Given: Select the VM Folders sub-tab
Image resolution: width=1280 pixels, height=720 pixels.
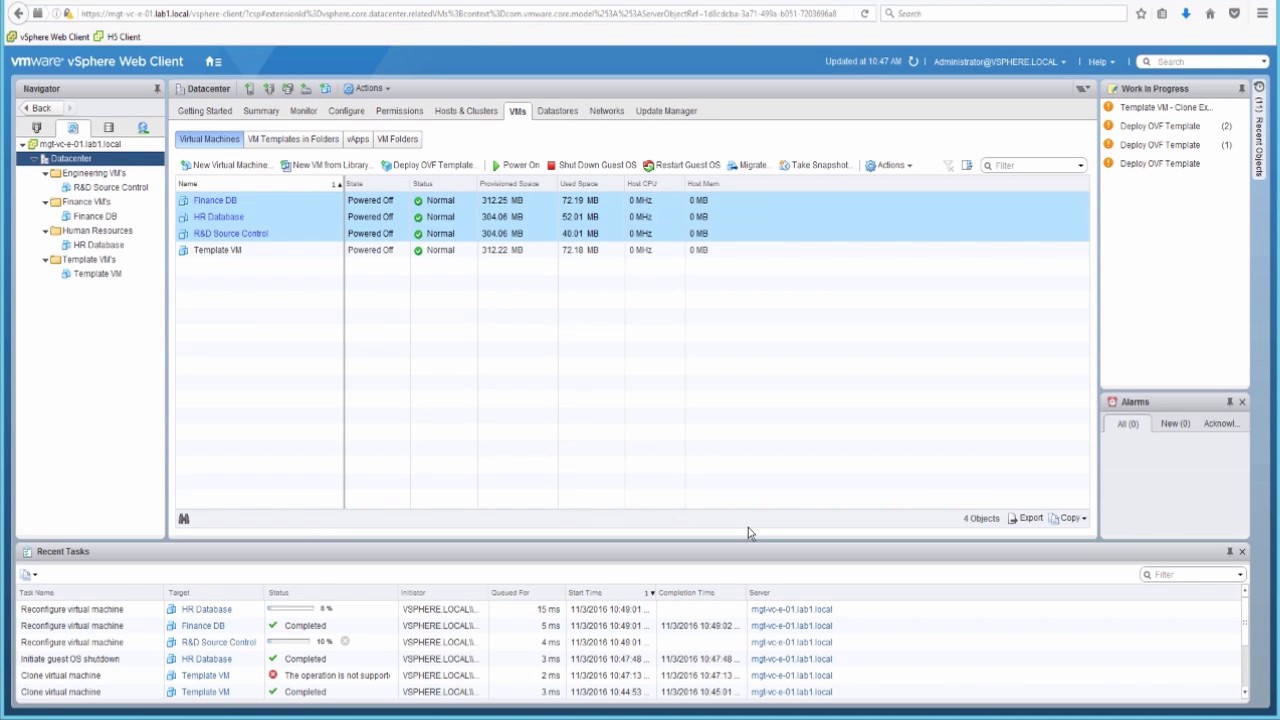Looking at the screenshot, I should click(x=397, y=139).
